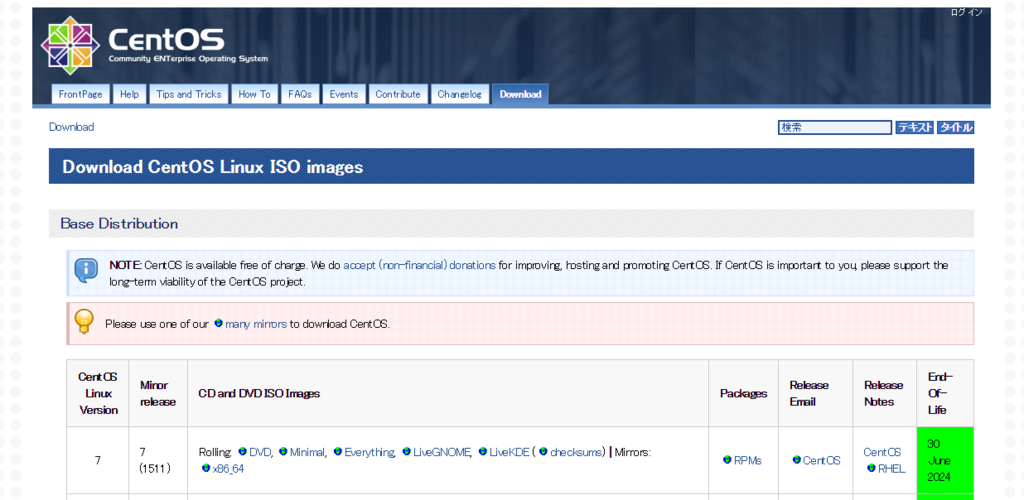
Task: Open the LiveGNOME ISO link
Action: [441, 452]
